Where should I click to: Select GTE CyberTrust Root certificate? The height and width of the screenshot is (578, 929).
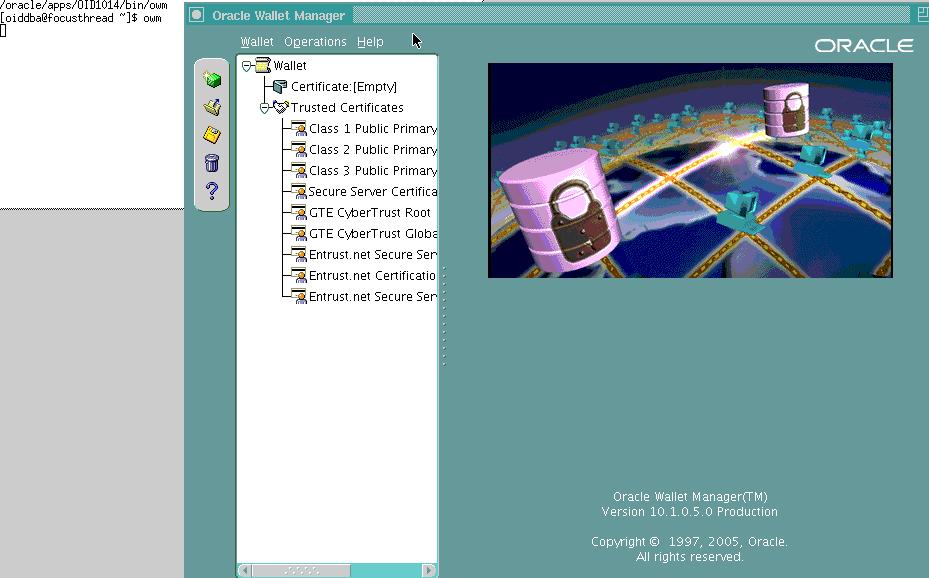370,213
